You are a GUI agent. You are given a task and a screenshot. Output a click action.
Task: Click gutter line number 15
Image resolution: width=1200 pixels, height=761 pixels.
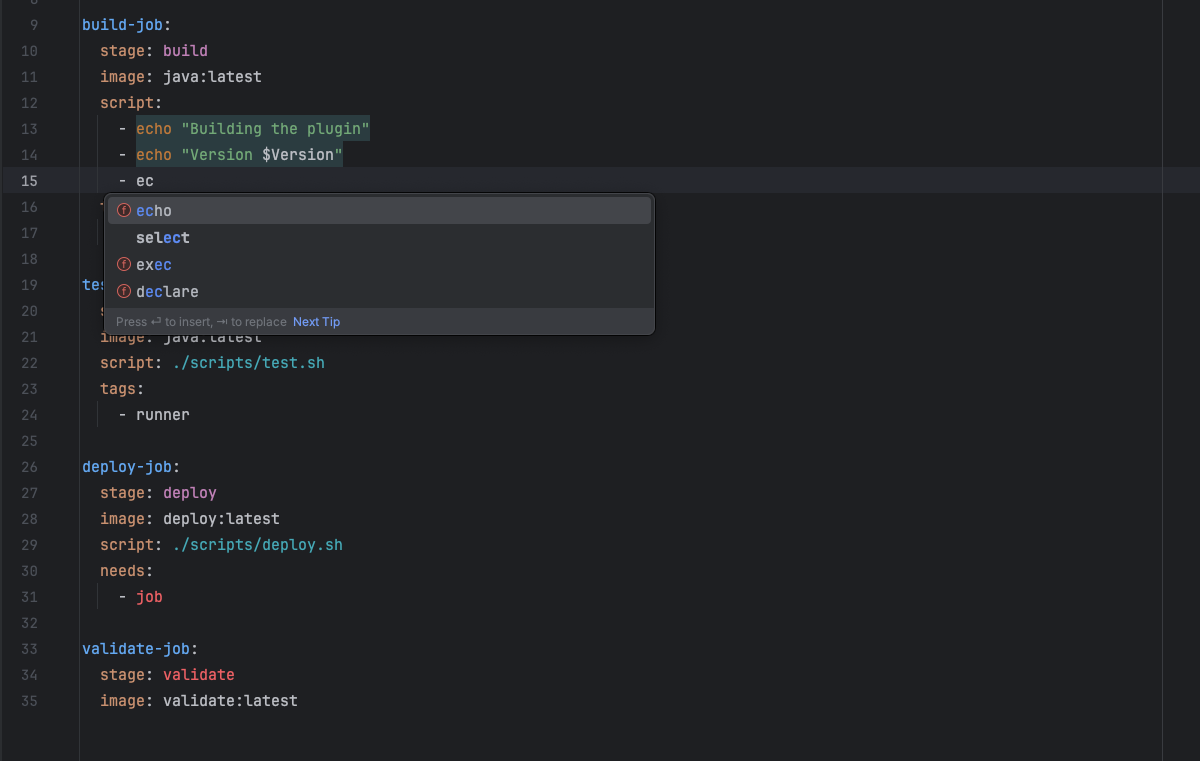pos(29,181)
